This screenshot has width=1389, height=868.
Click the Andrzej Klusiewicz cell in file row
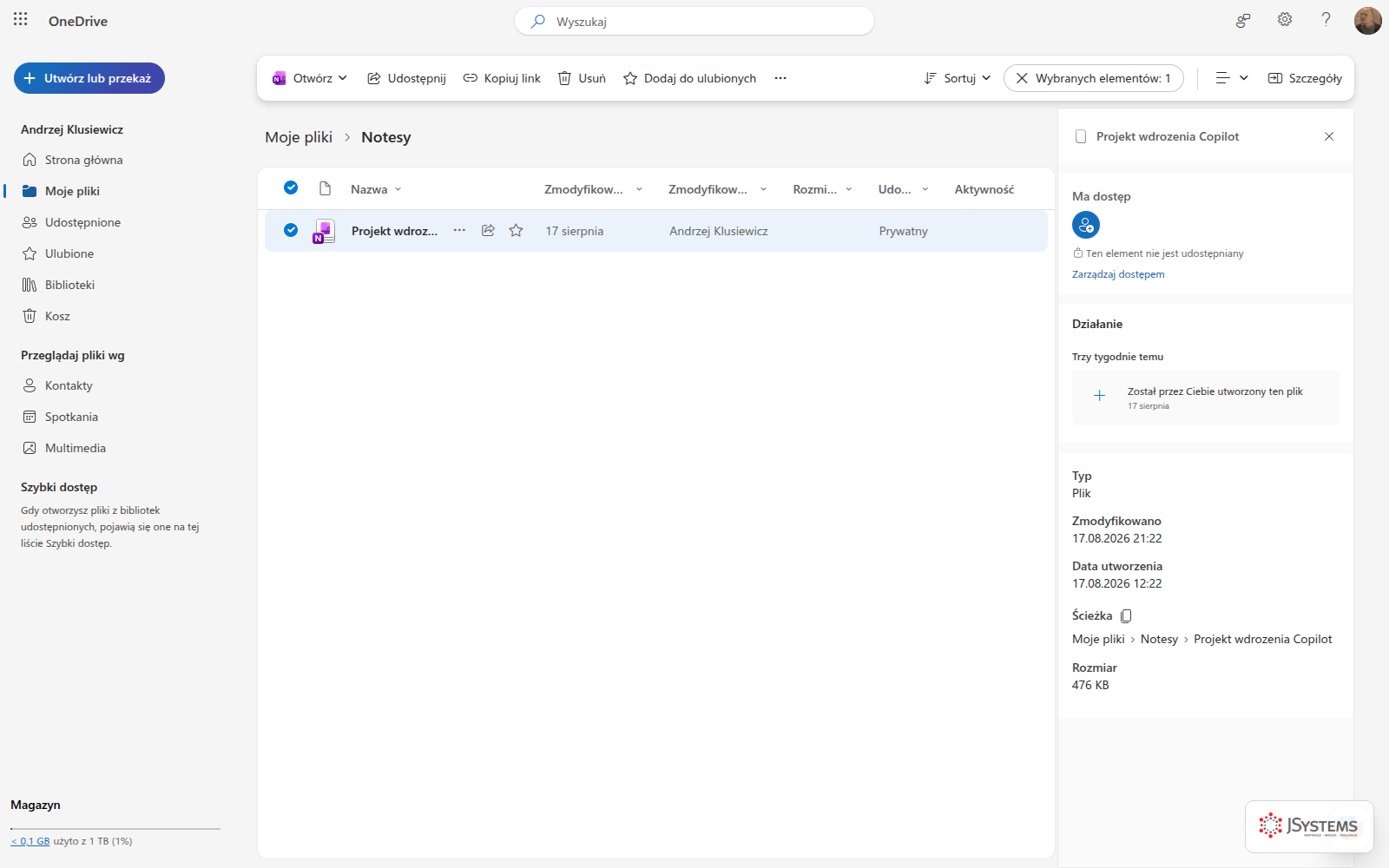coord(719,231)
